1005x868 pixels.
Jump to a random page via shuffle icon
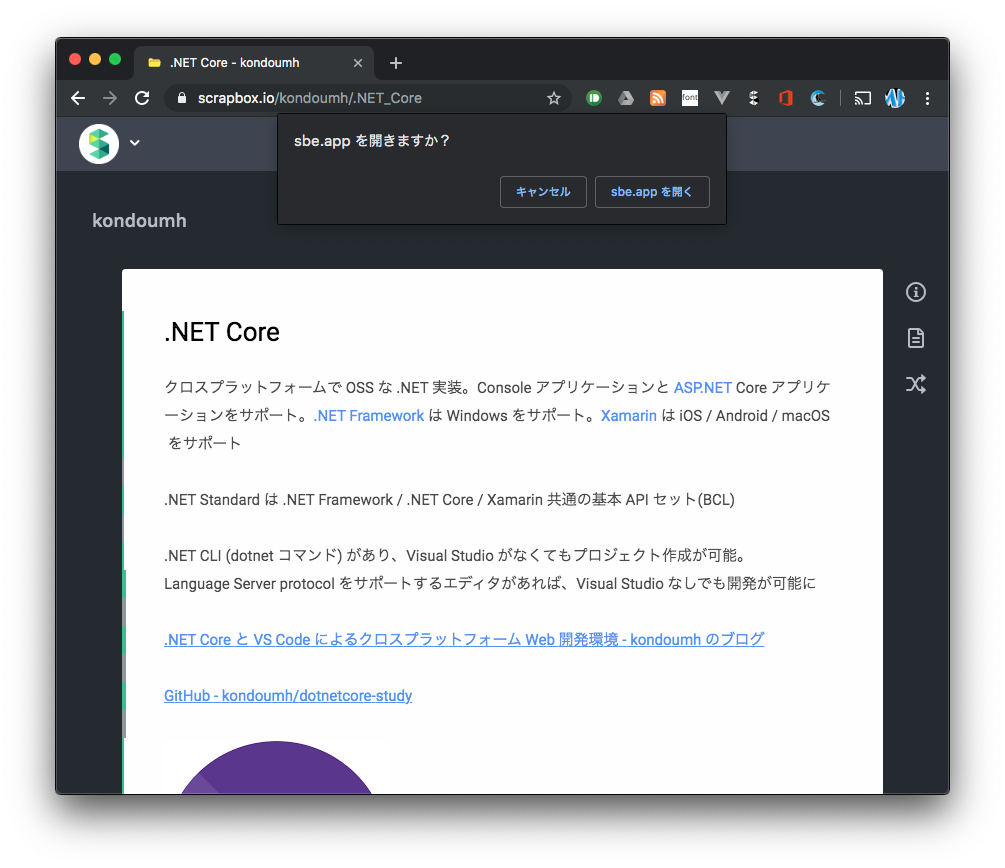click(x=916, y=384)
